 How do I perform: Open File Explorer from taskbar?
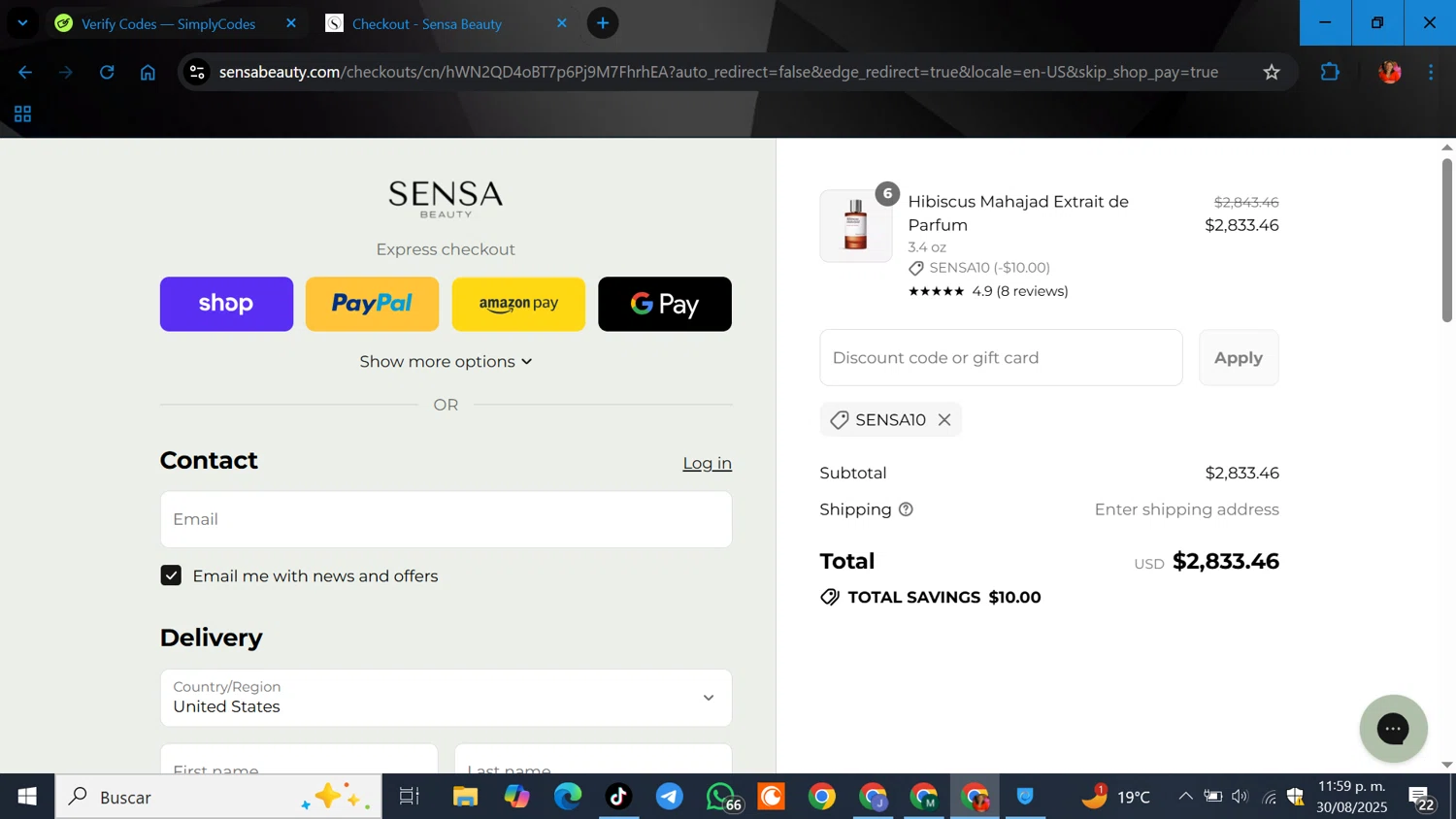pos(465,797)
